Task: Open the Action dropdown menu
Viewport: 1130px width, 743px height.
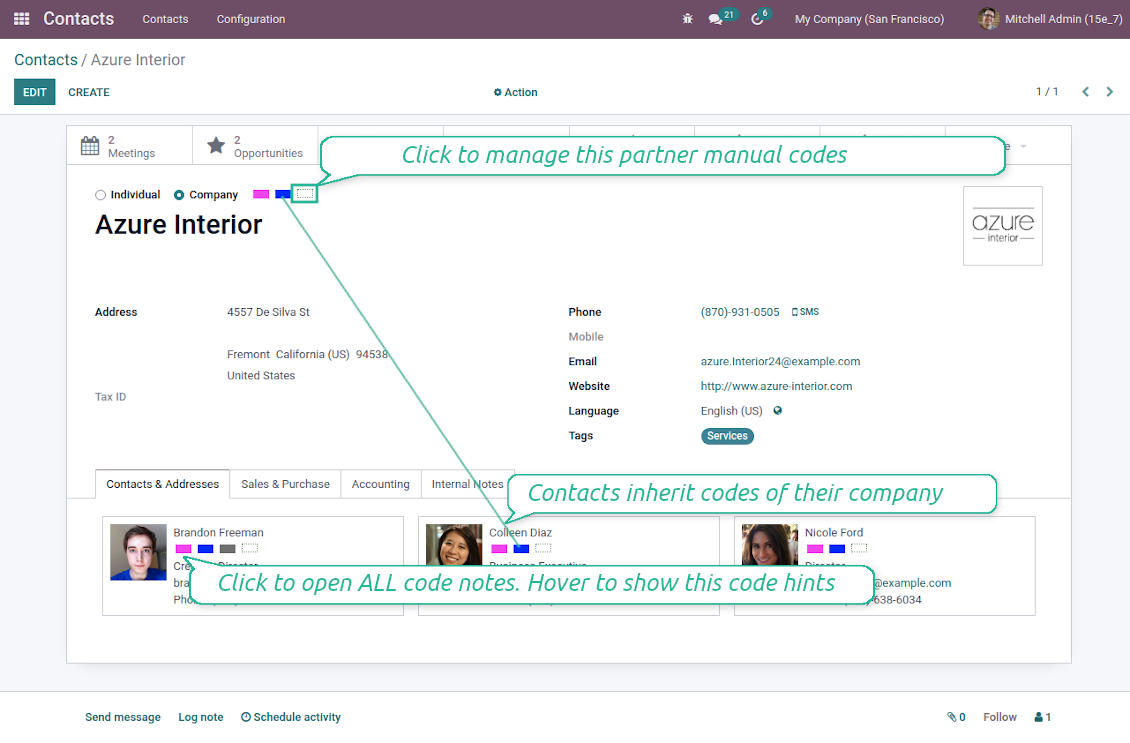Action: pyautogui.click(x=515, y=92)
